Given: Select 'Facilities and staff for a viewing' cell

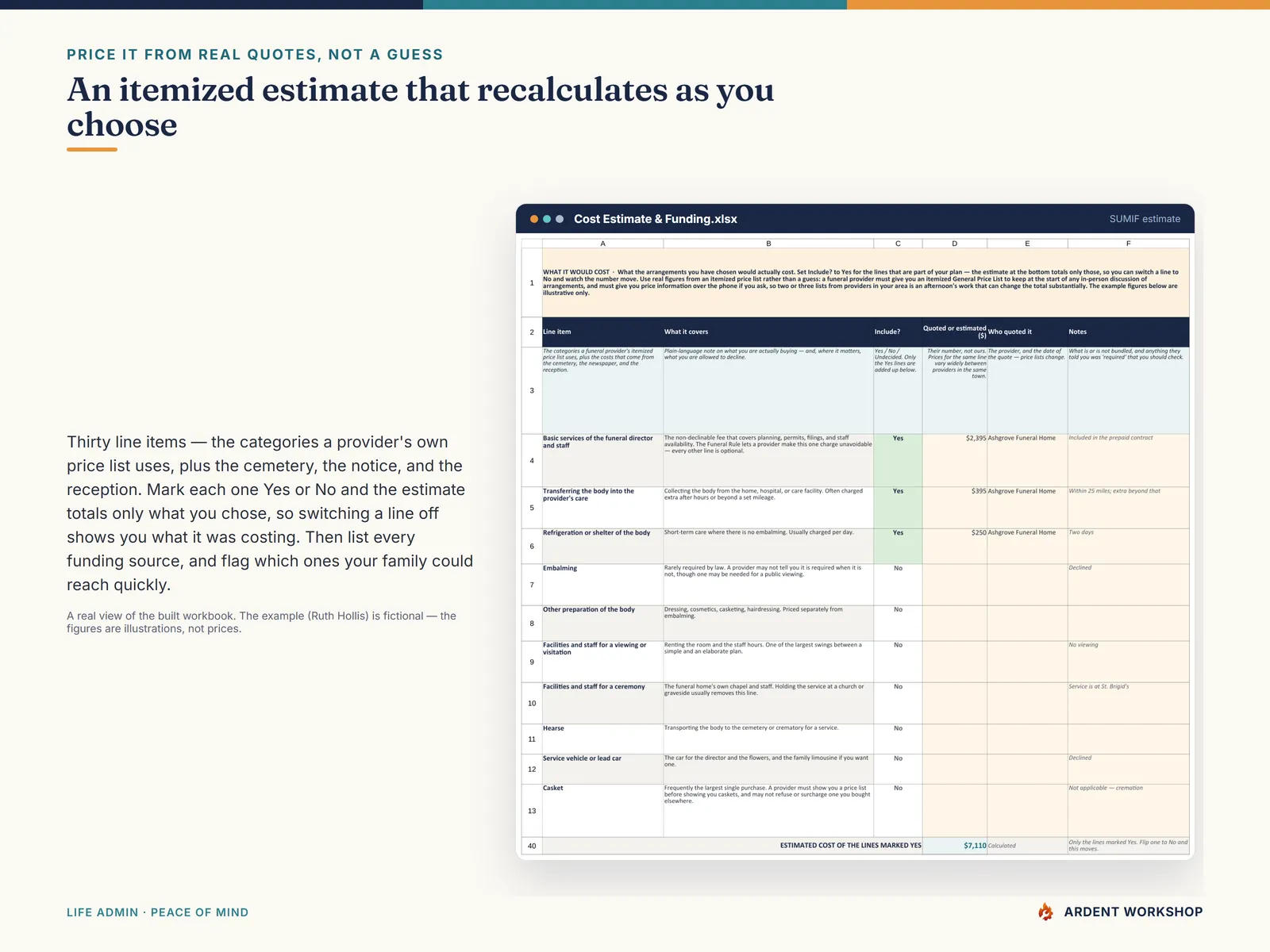Looking at the screenshot, I should (x=602, y=662).
